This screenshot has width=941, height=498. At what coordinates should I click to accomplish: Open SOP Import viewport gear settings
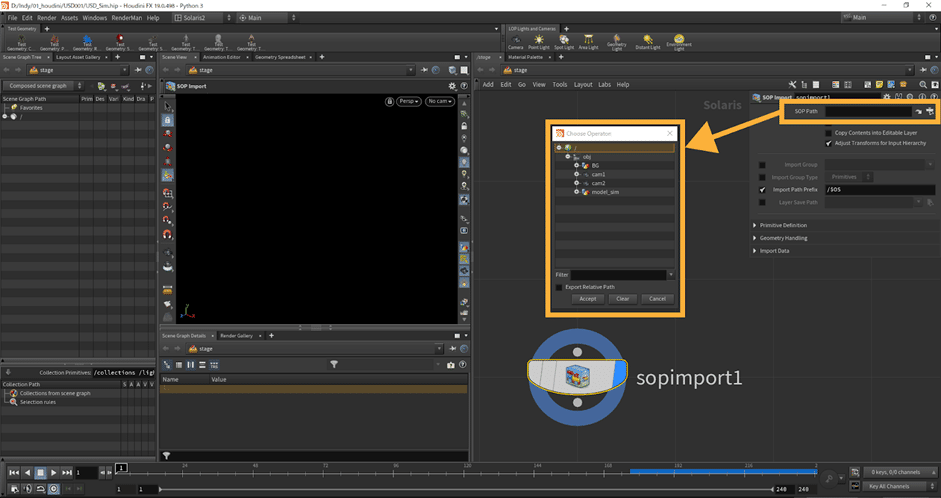(x=452, y=86)
